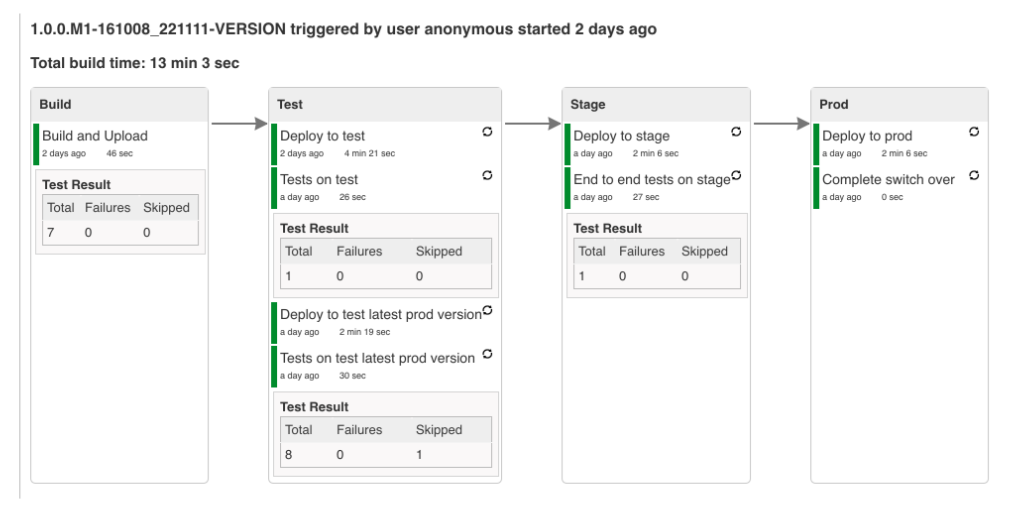Re-trigger Complete switch over task
Viewport: 1025px width, 518px height.
[973, 176]
